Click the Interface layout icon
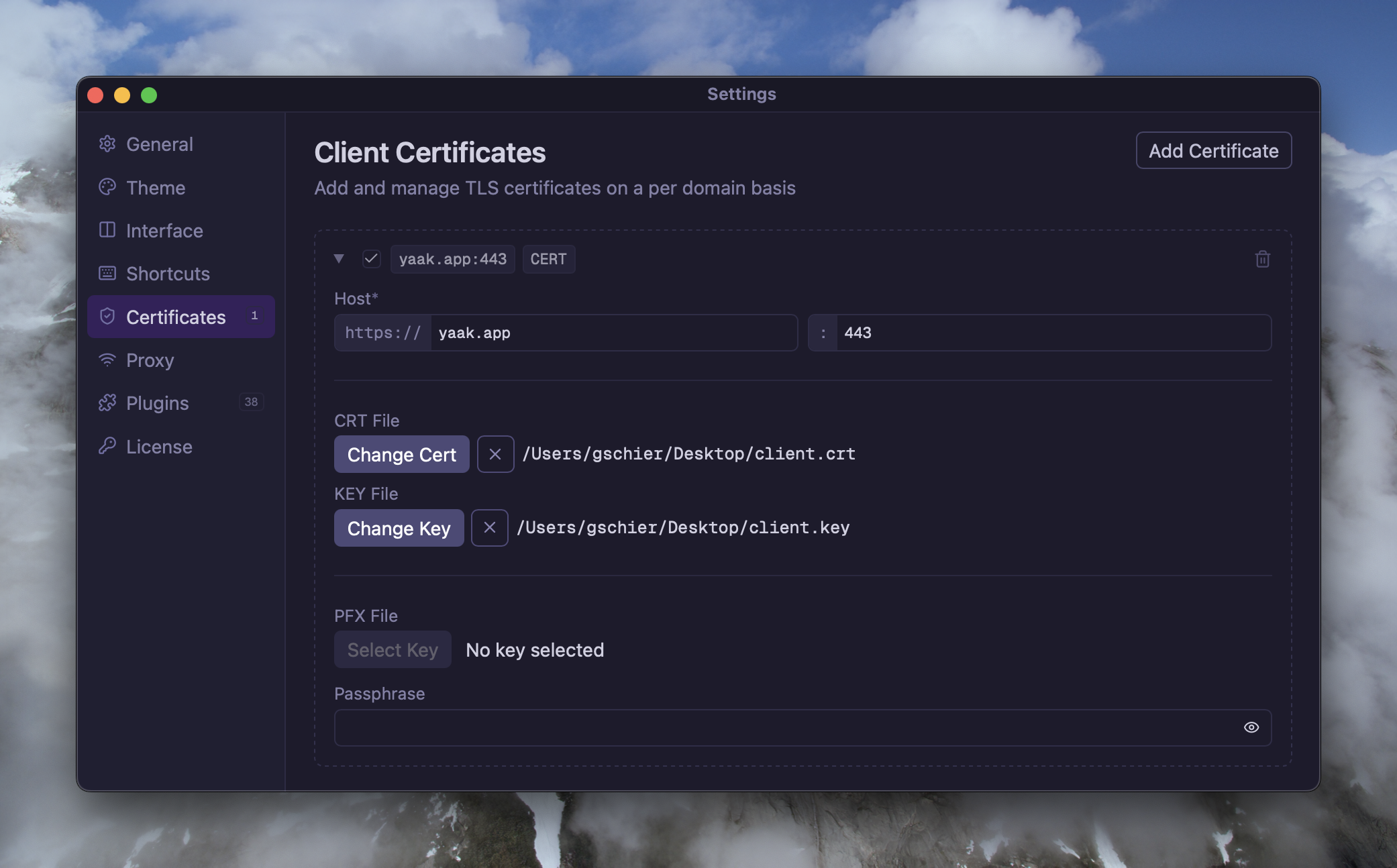The height and width of the screenshot is (868, 1397). pyautogui.click(x=107, y=230)
